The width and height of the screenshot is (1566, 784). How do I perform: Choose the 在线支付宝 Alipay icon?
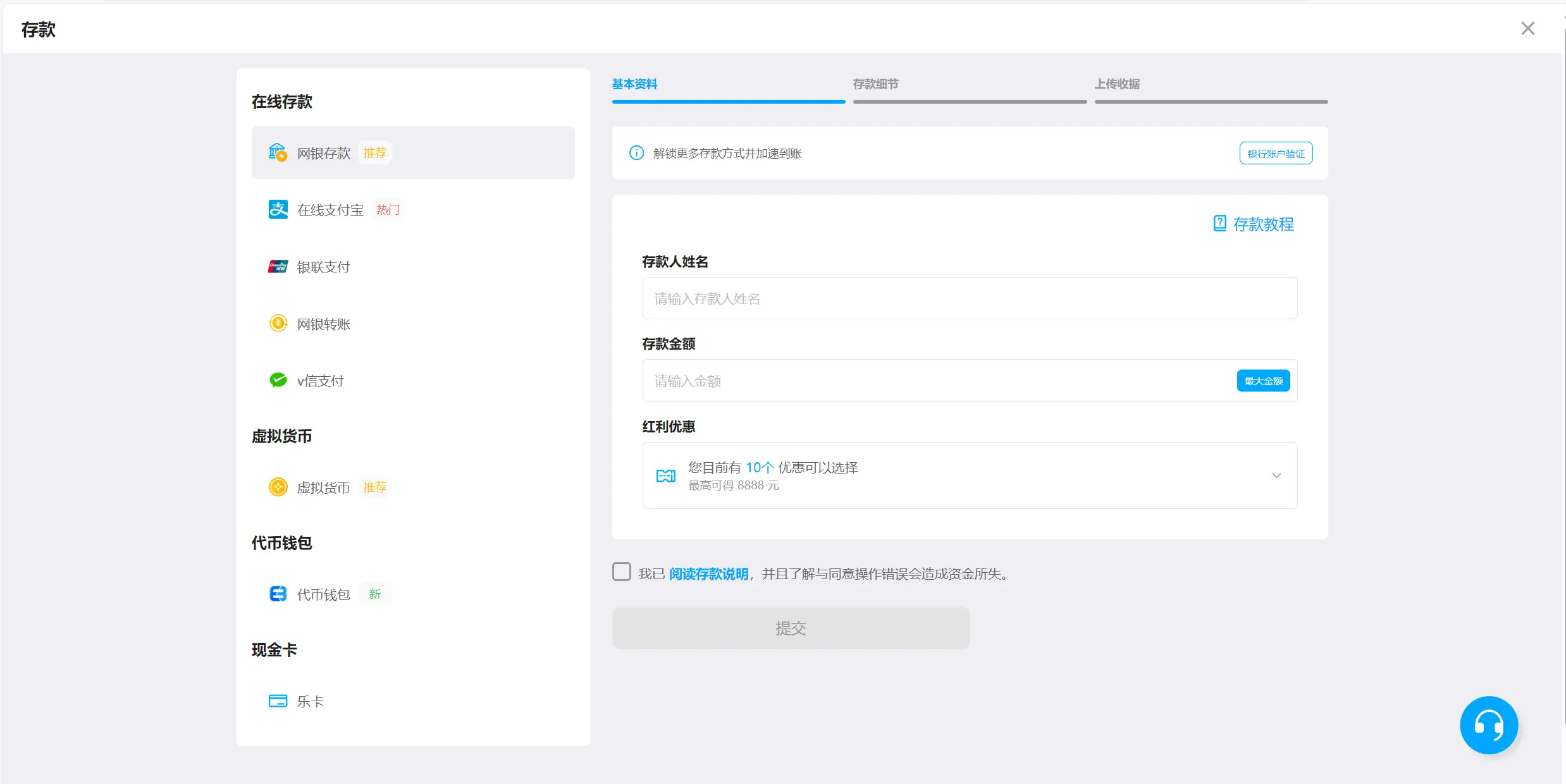[278, 209]
